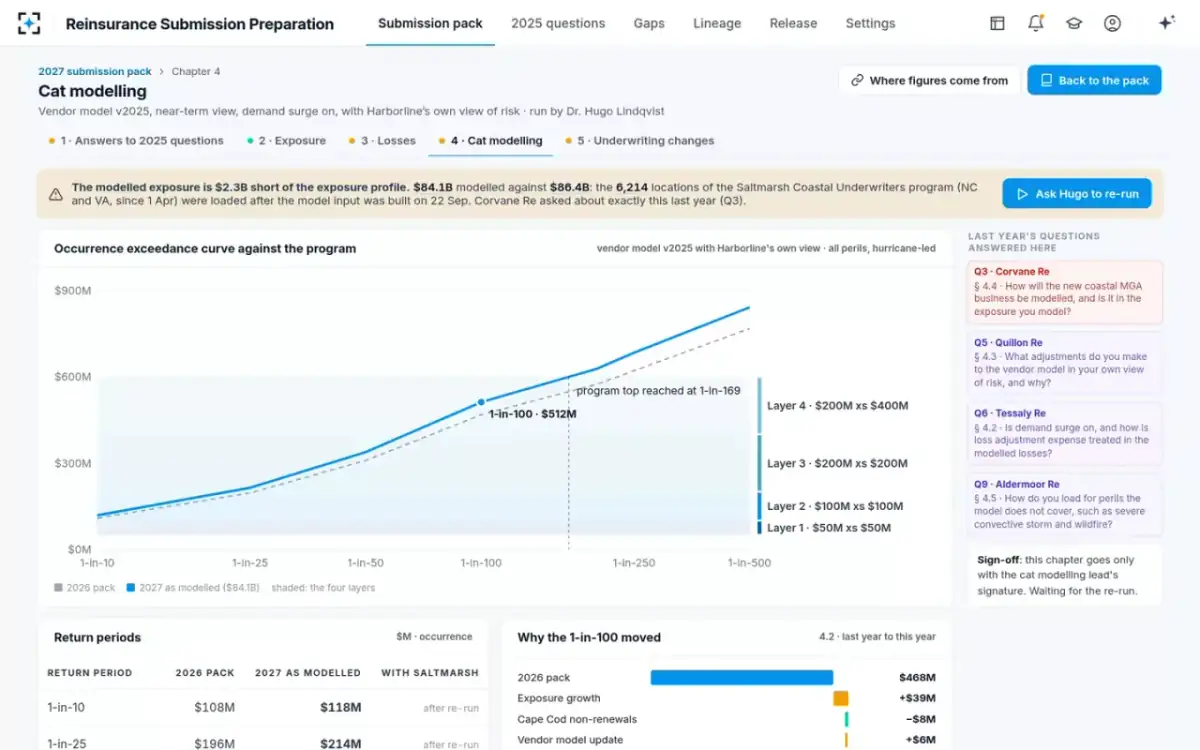Open the user account icon
The image size is (1200, 750).
[1112, 23]
